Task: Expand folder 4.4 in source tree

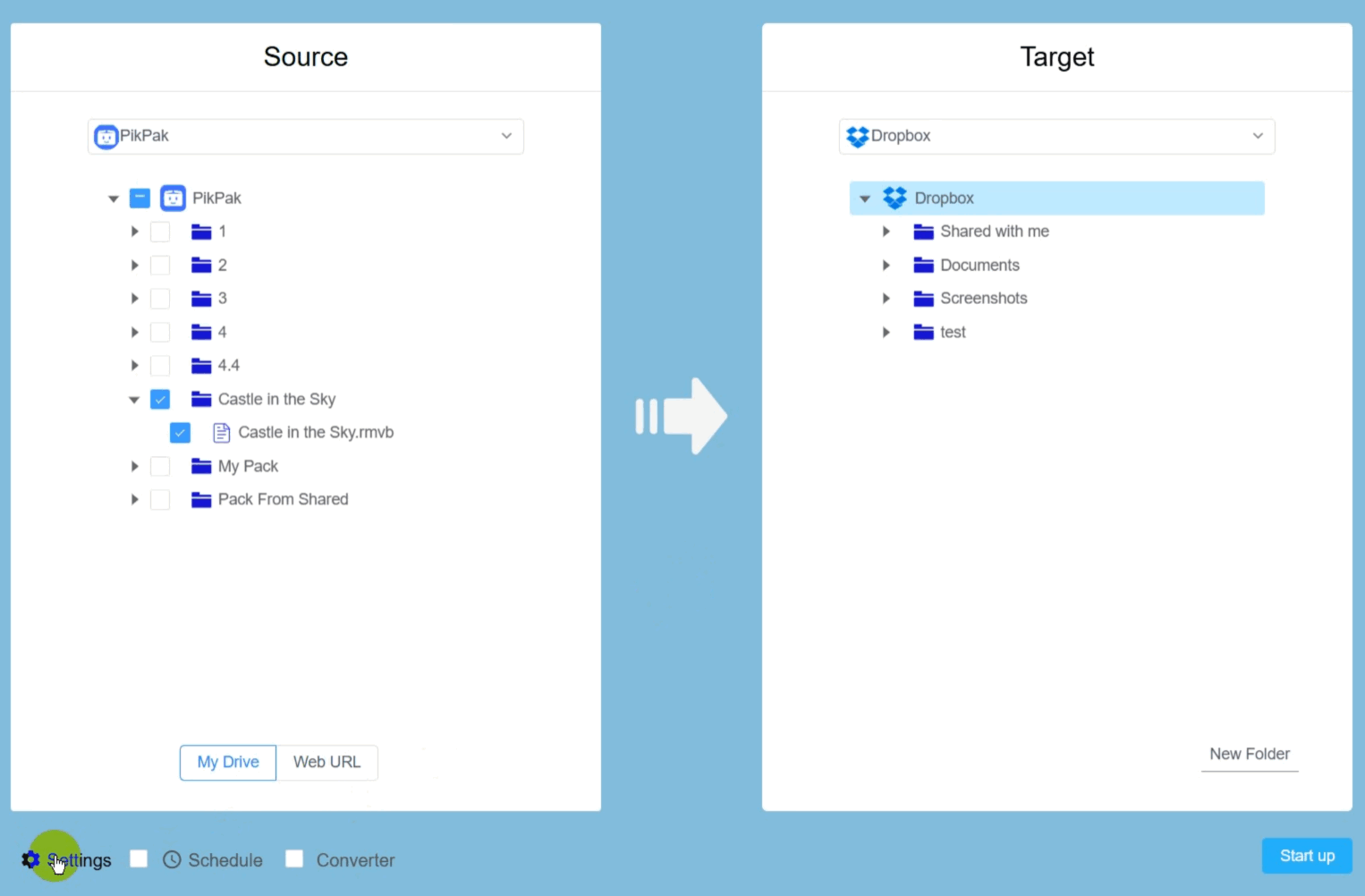Action: [x=134, y=366]
